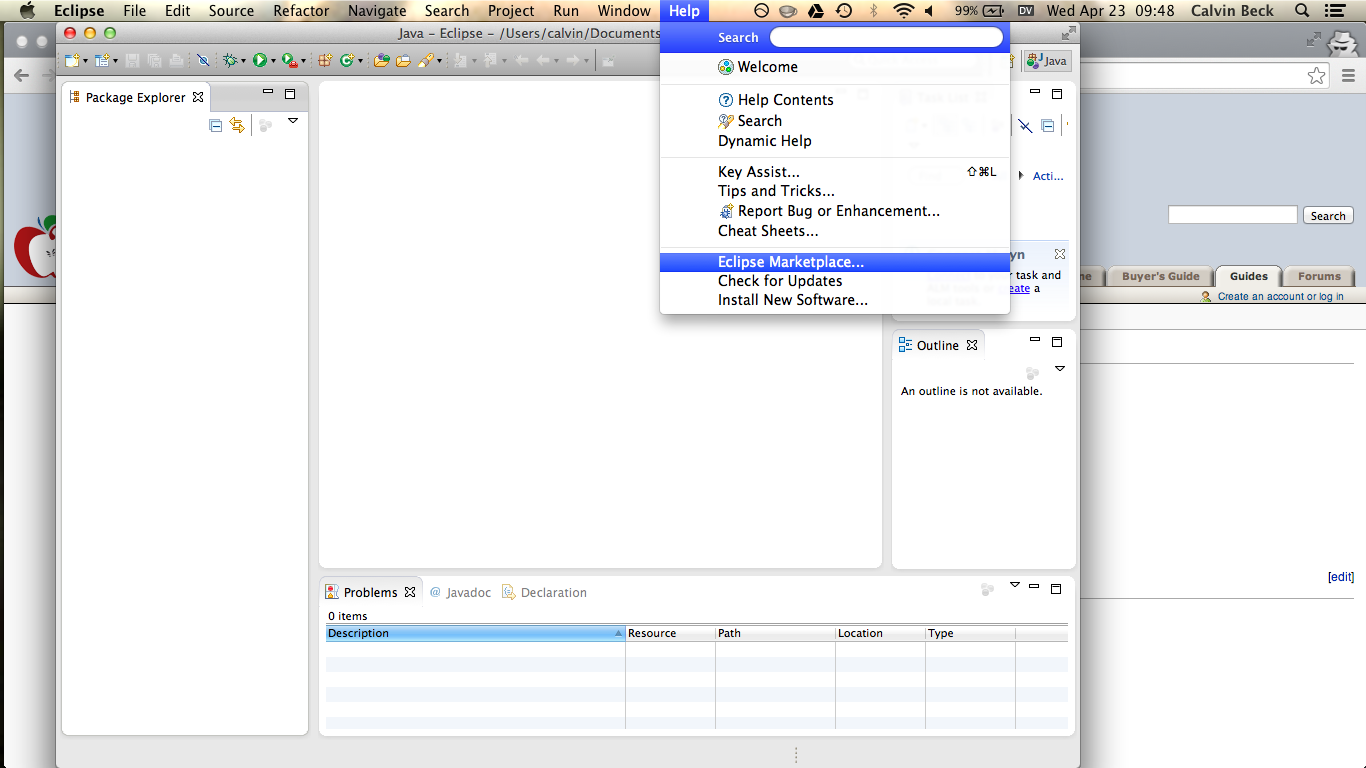Toggle Link with Editor in Package Explorer

(237, 125)
